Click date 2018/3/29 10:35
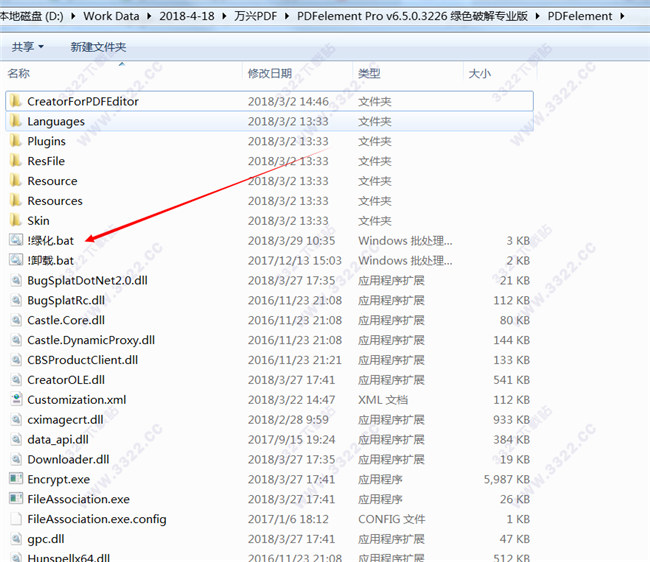650x562 pixels. [x=291, y=240]
